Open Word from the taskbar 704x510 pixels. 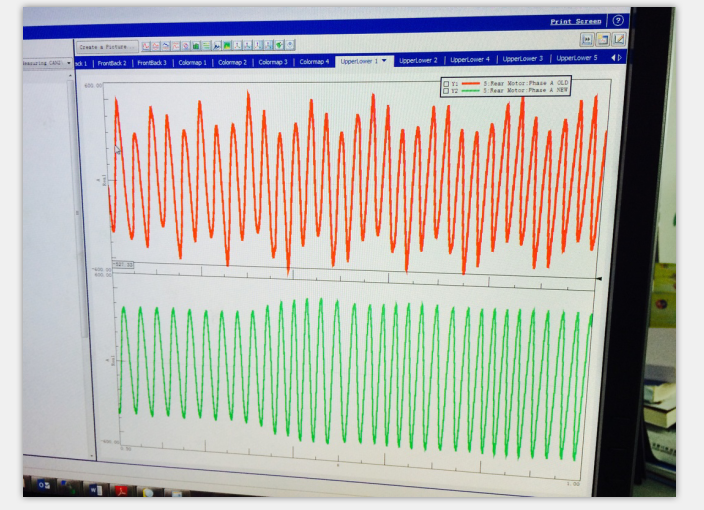point(96,490)
